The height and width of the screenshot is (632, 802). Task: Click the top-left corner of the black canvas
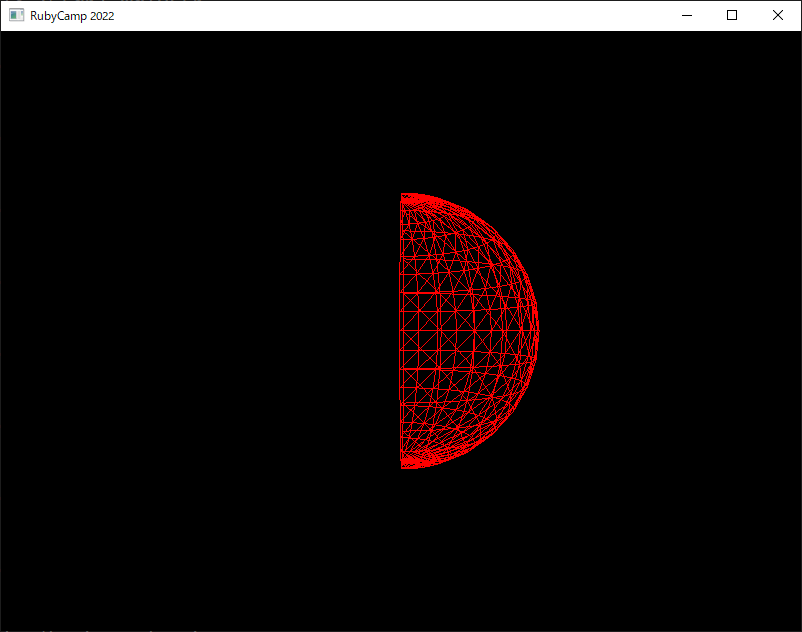4,34
